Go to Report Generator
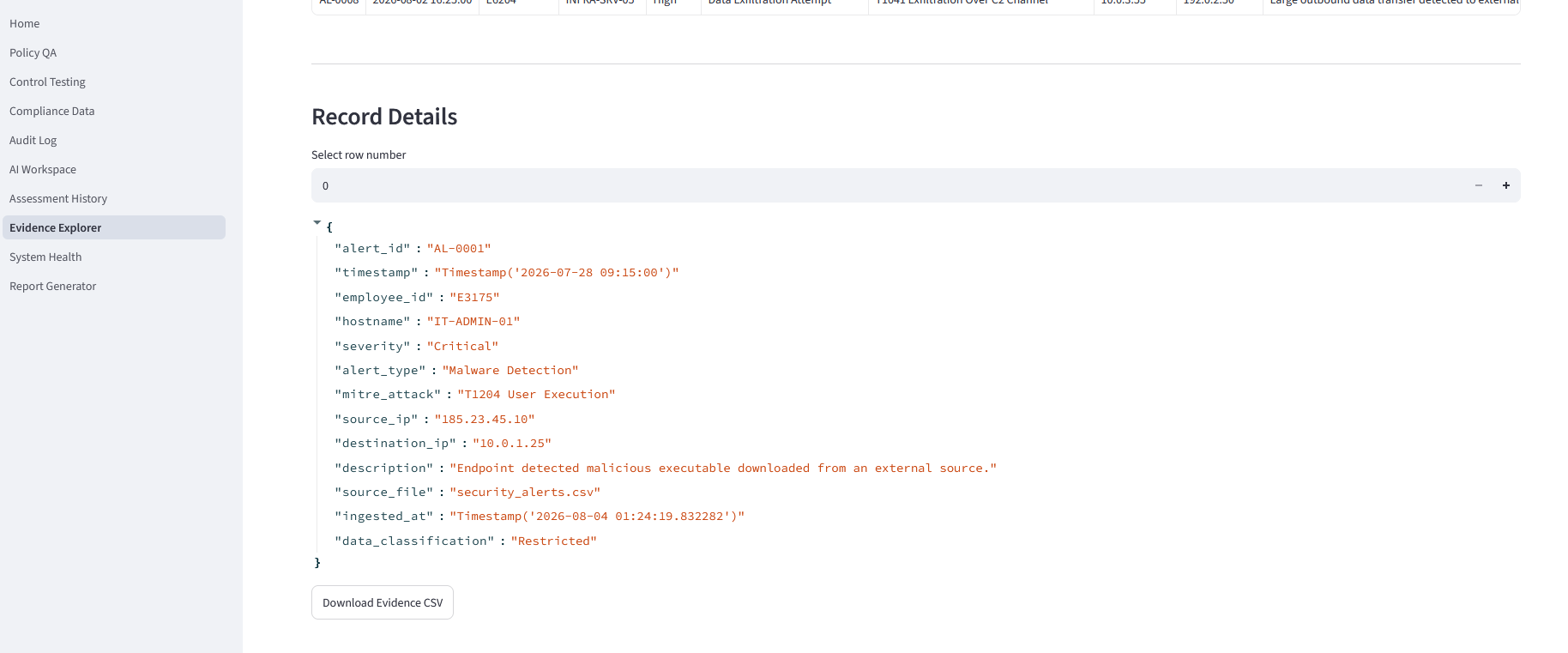 coord(53,286)
